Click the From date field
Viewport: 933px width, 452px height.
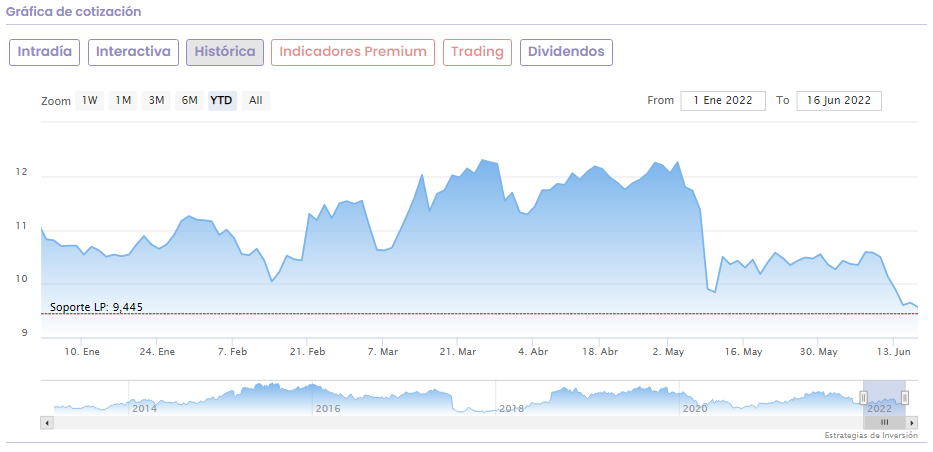(723, 100)
